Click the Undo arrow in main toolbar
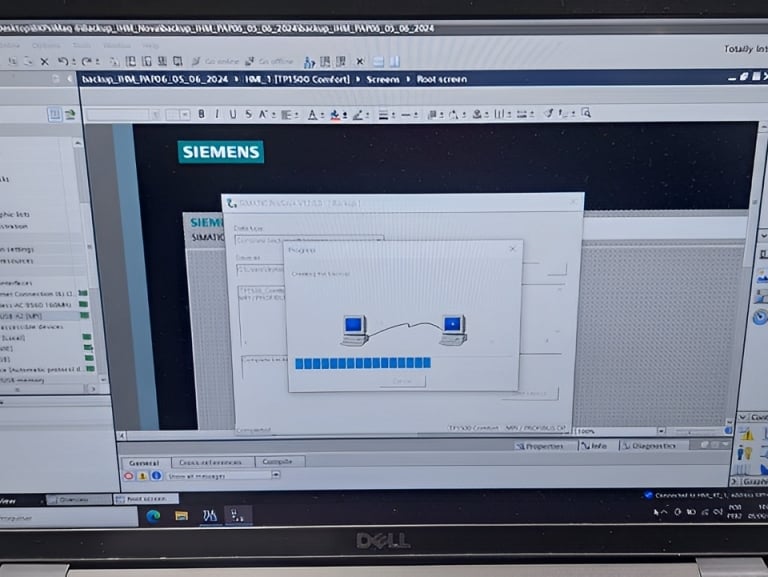Image resolution: width=768 pixels, height=577 pixels. point(63,61)
